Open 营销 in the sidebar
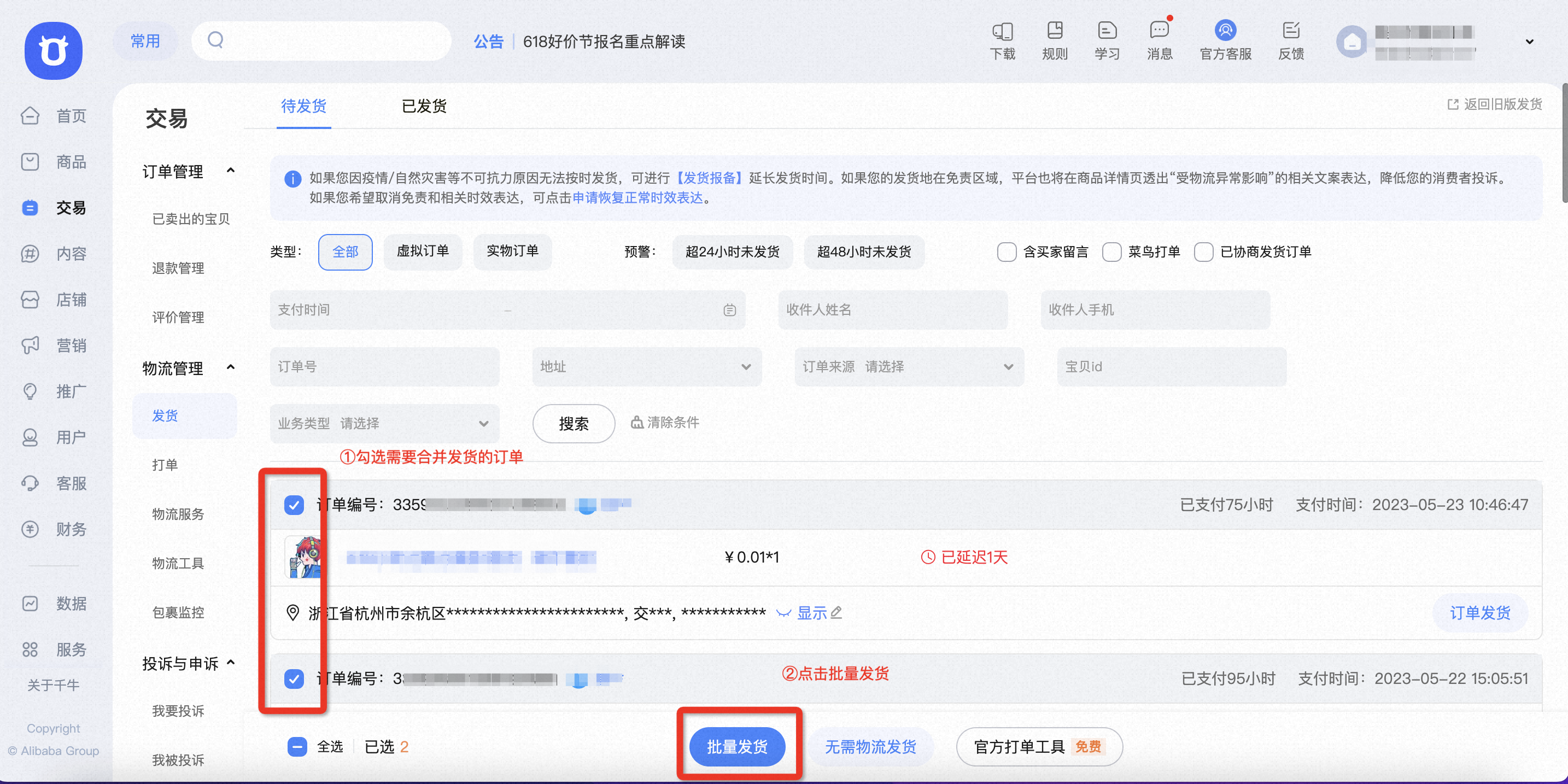 point(54,345)
